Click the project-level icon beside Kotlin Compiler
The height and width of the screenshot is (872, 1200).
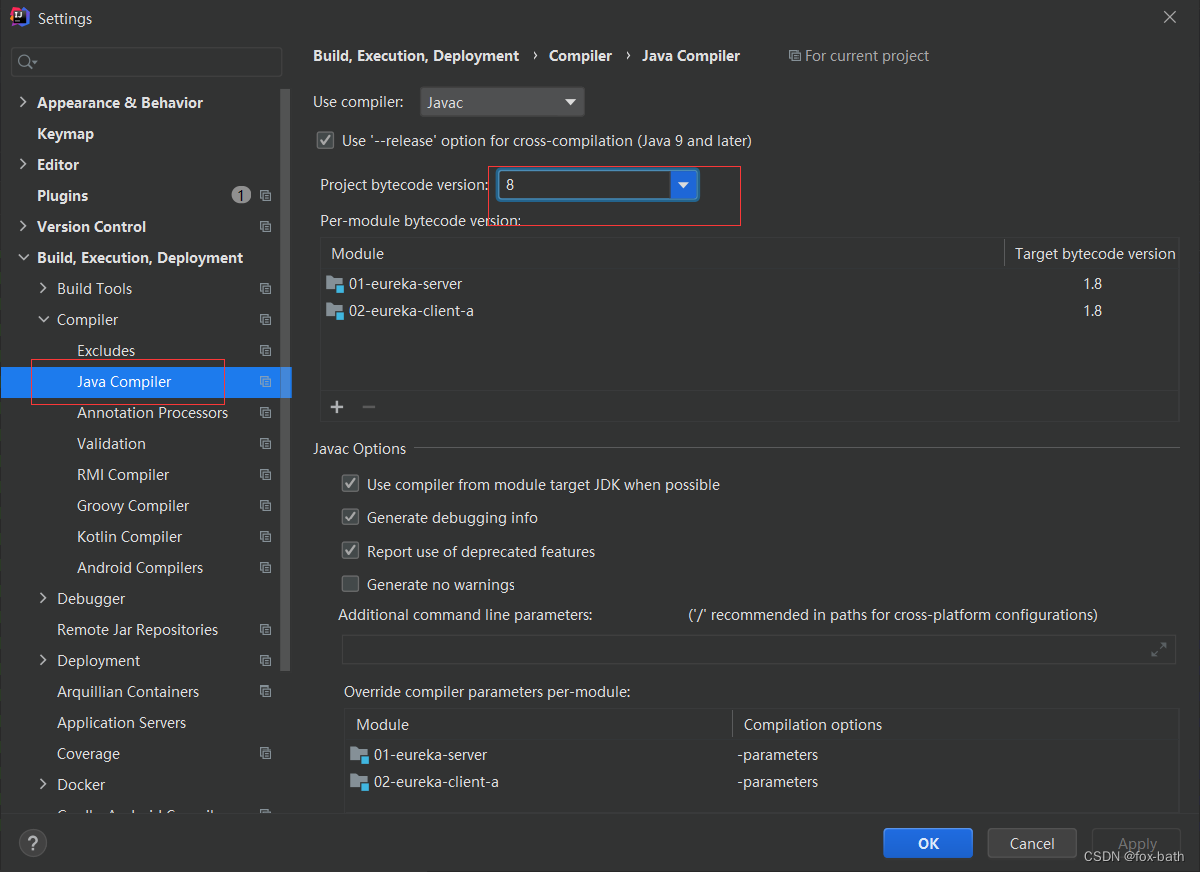pos(265,537)
